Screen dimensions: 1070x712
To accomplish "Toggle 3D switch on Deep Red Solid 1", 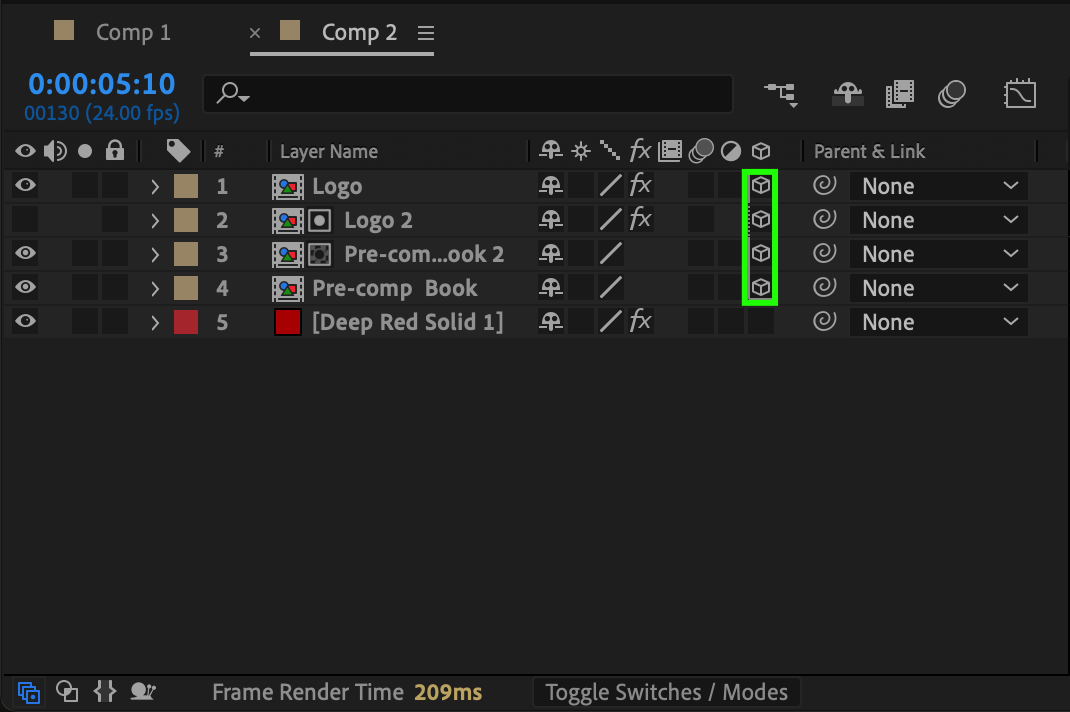I will [x=761, y=322].
